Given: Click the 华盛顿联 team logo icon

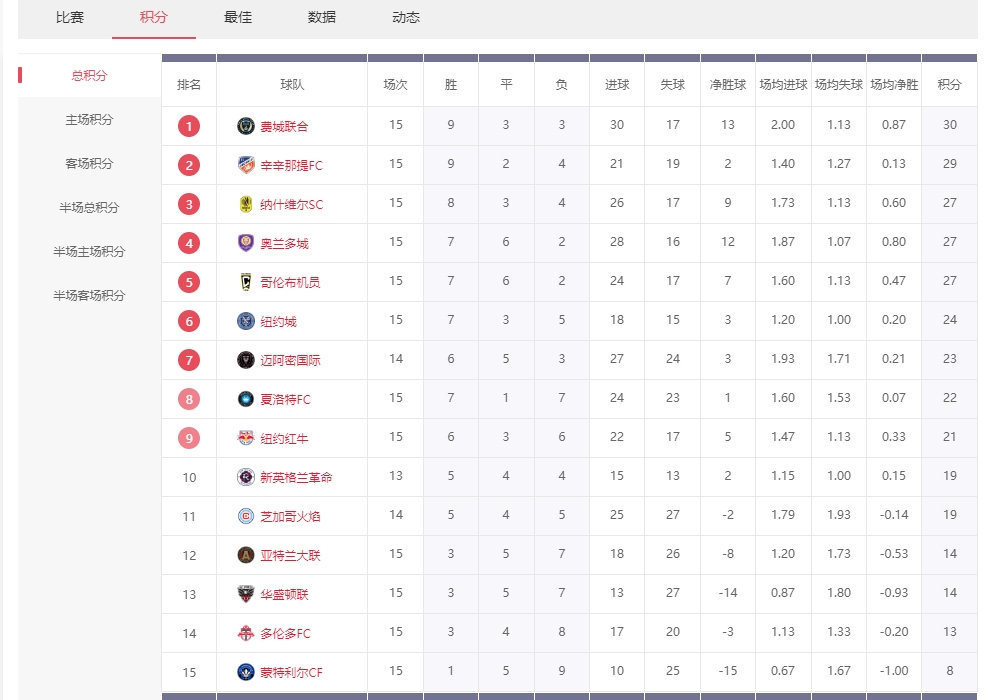Looking at the screenshot, I should [246, 594].
